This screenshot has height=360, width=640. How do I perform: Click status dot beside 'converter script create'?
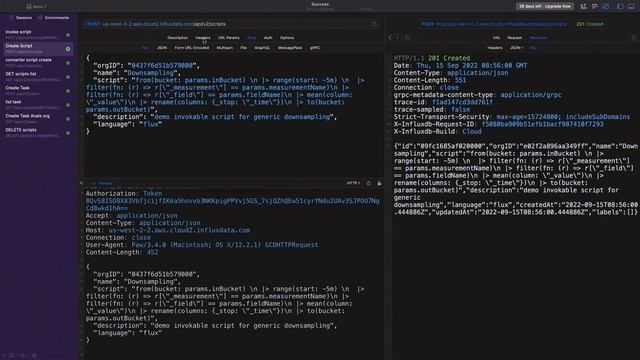pyautogui.click(x=68, y=63)
